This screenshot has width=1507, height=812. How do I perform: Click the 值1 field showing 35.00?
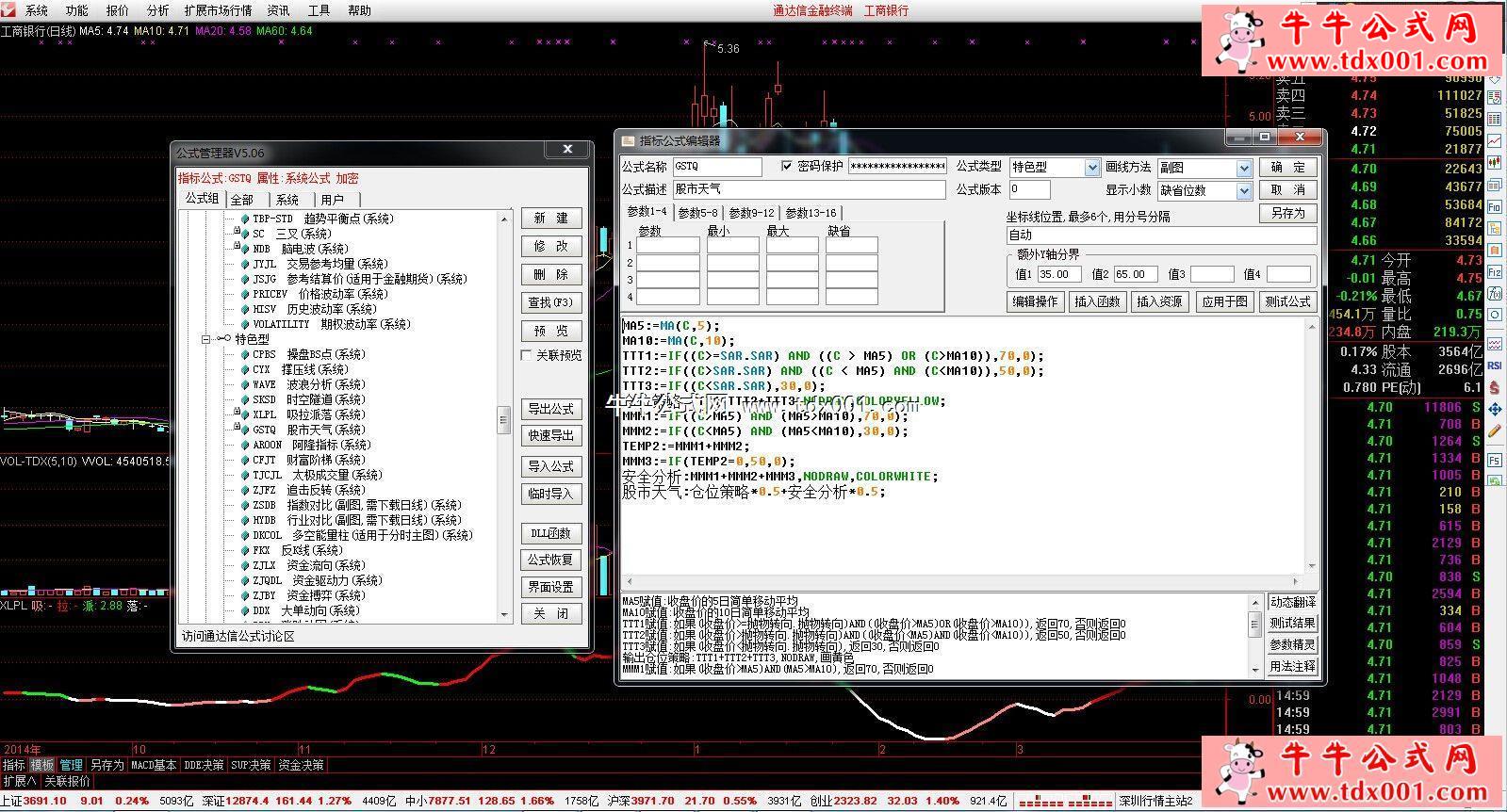point(1057,274)
